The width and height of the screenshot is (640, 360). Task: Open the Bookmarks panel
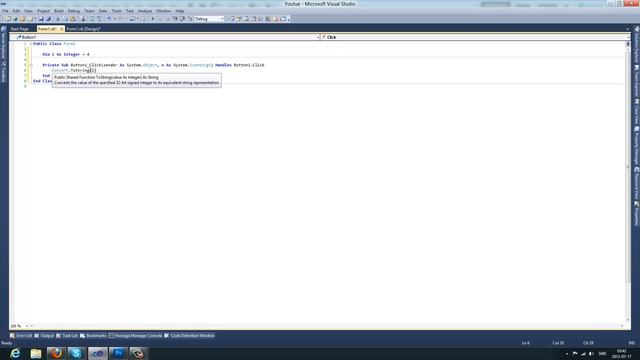(x=93, y=336)
